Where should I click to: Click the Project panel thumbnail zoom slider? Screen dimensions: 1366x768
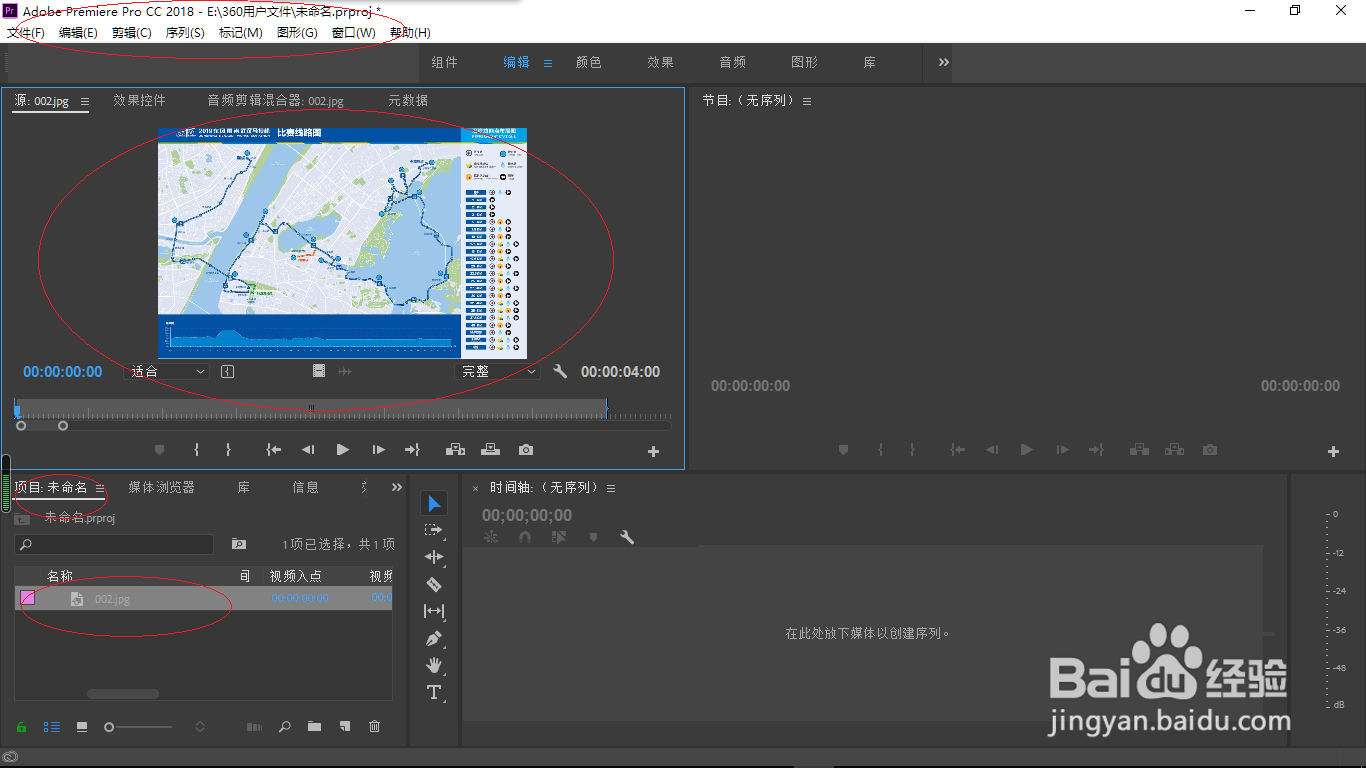[139, 727]
